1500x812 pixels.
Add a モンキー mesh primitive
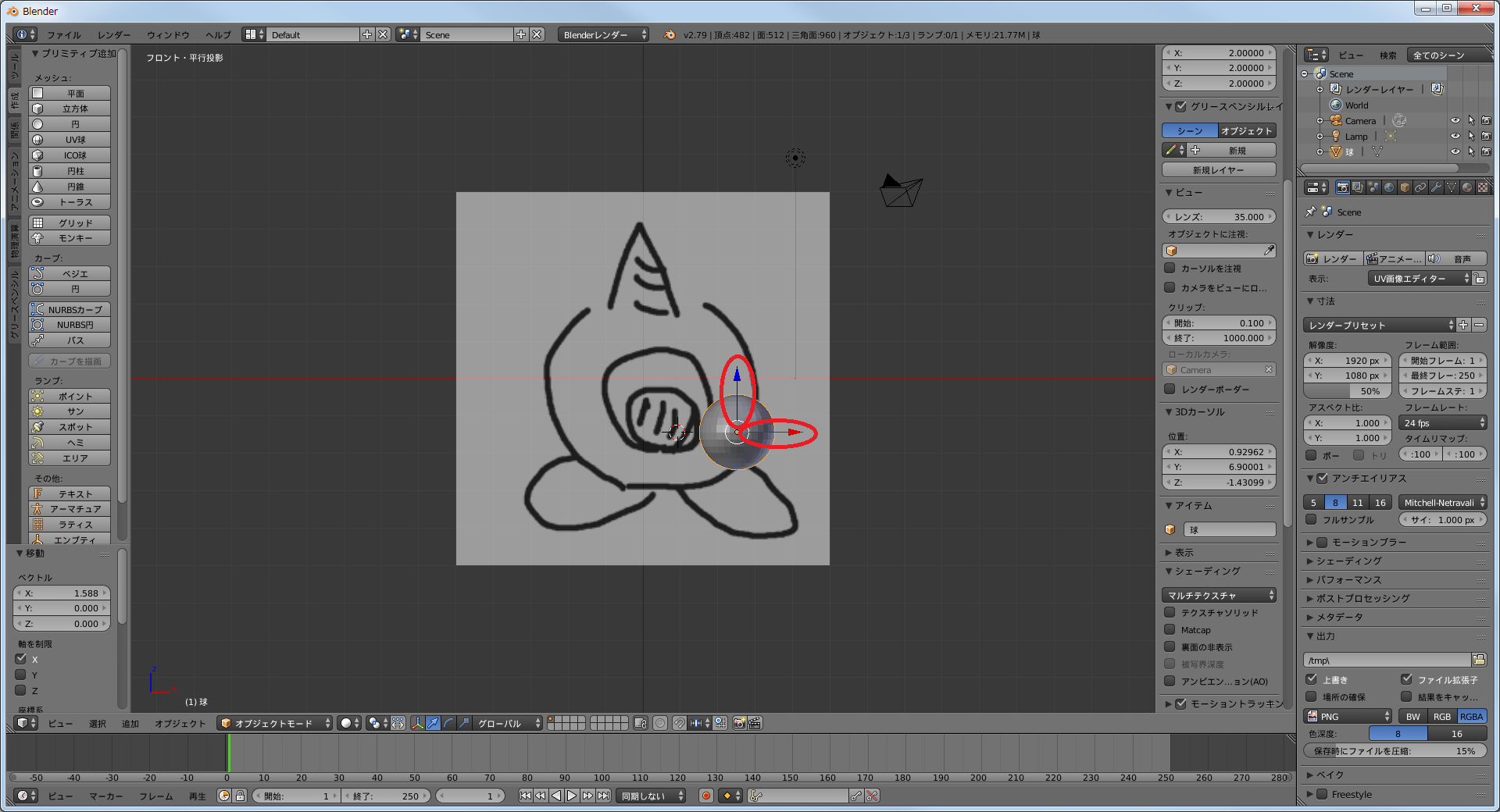coord(70,238)
